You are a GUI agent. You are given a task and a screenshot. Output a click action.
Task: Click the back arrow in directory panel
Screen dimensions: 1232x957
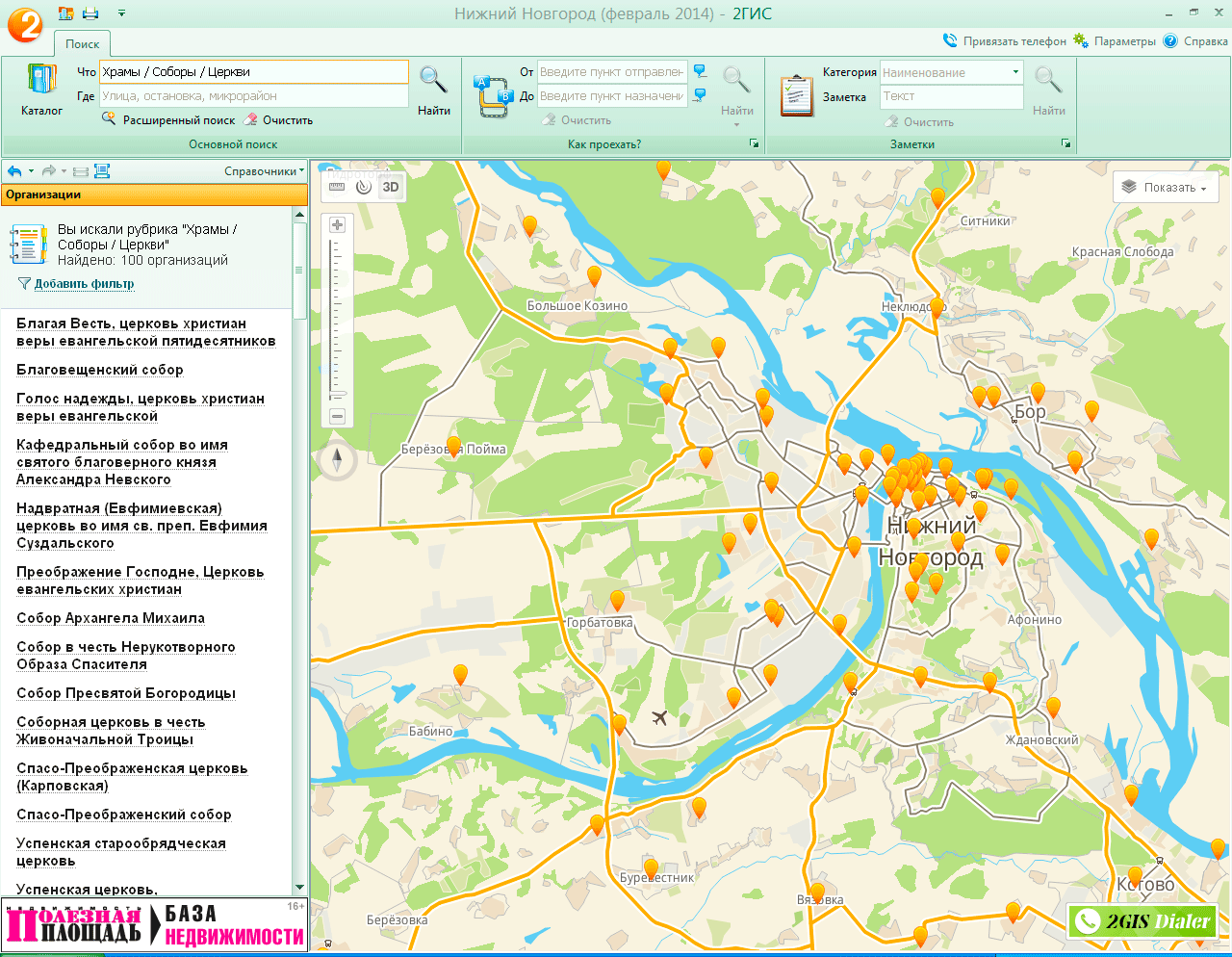click(x=14, y=171)
